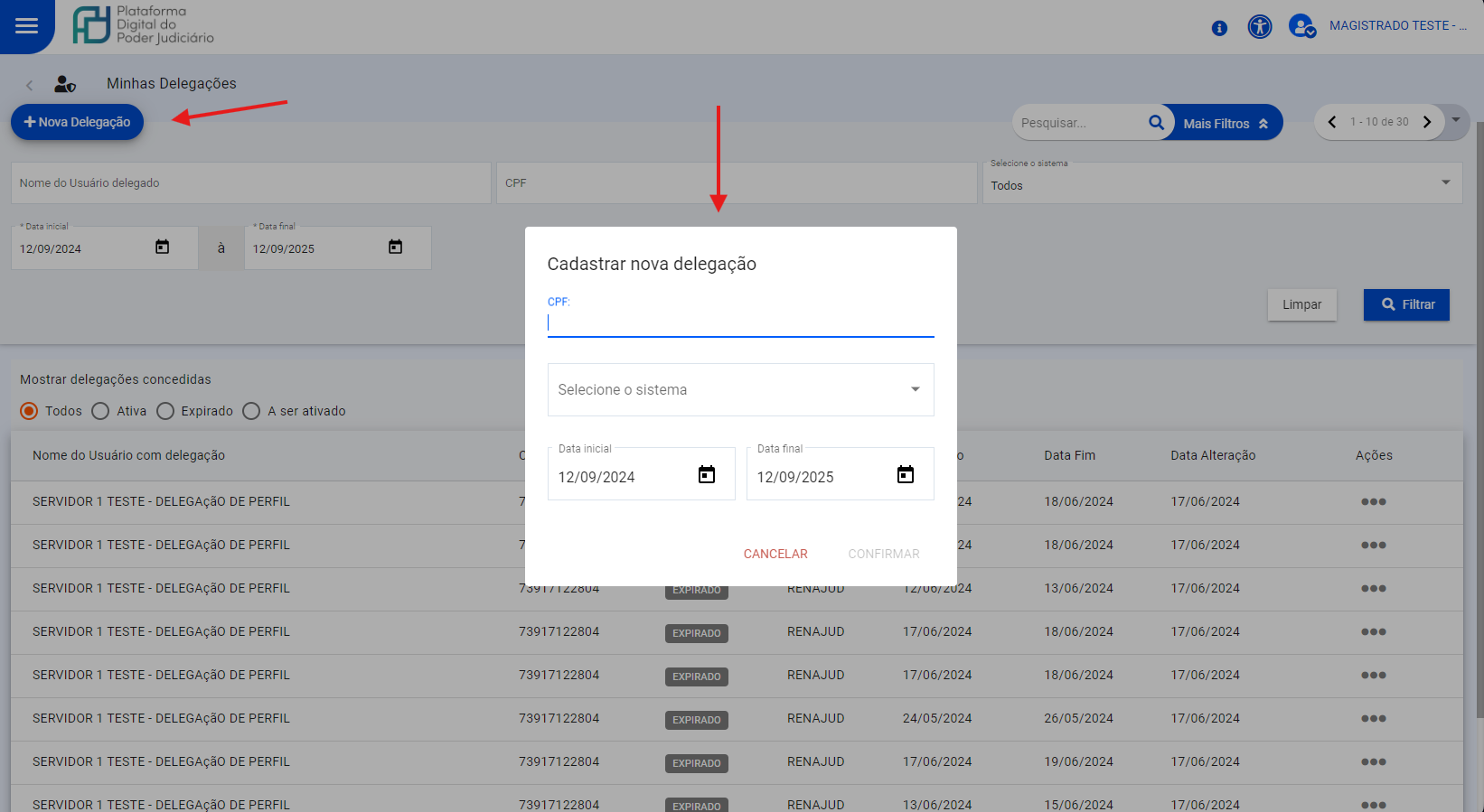The width and height of the screenshot is (1484, 812).
Task: Open the hamburger main menu
Action: click(x=27, y=26)
